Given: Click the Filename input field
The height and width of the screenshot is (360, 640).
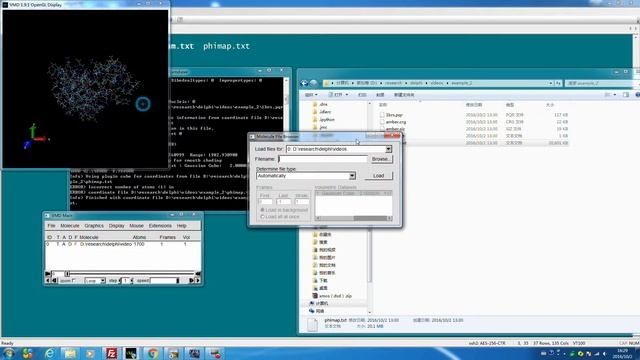Looking at the screenshot, I should coord(323,159).
